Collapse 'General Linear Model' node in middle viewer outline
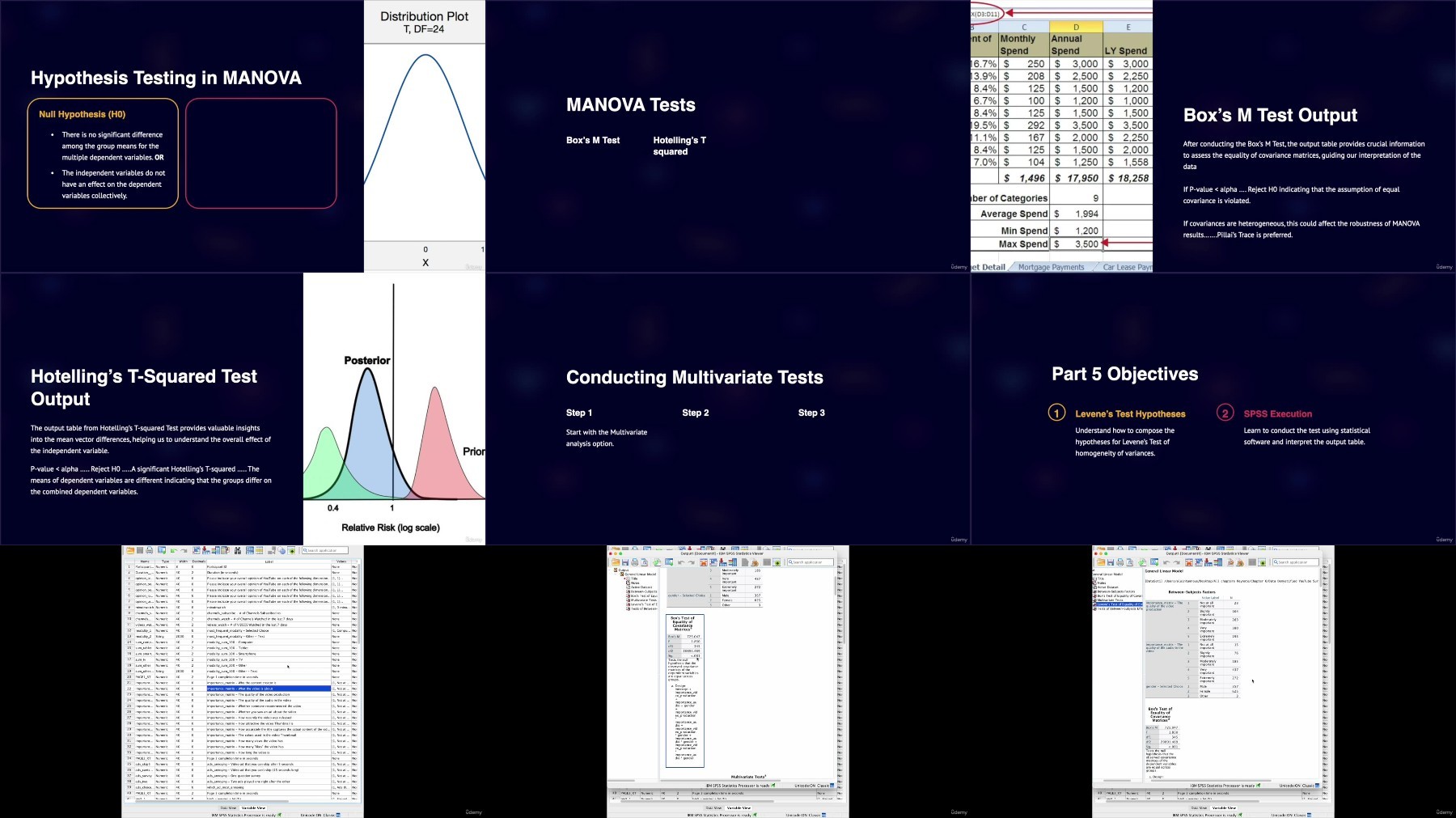The width and height of the screenshot is (1456, 818). click(x=616, y=574)
